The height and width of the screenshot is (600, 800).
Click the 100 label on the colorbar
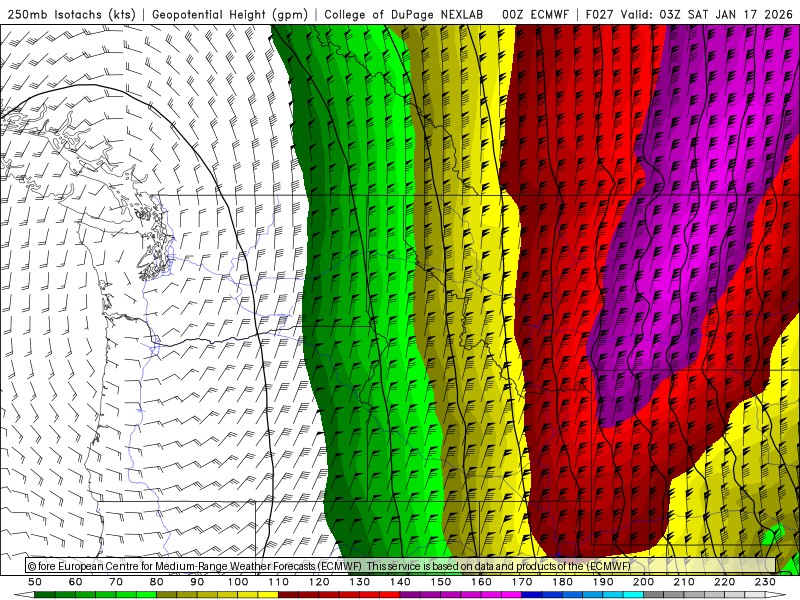click(238, 582)
